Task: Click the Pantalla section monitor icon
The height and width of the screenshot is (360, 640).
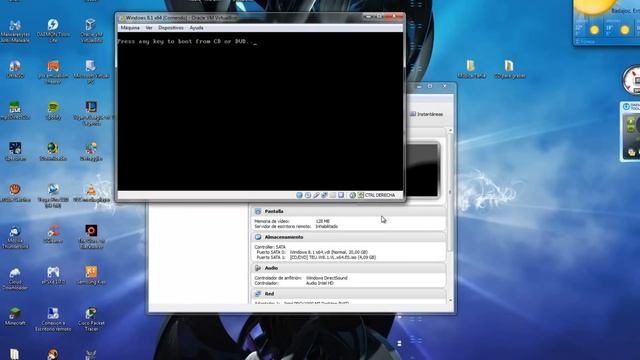Action: click(x=258, y=211)
